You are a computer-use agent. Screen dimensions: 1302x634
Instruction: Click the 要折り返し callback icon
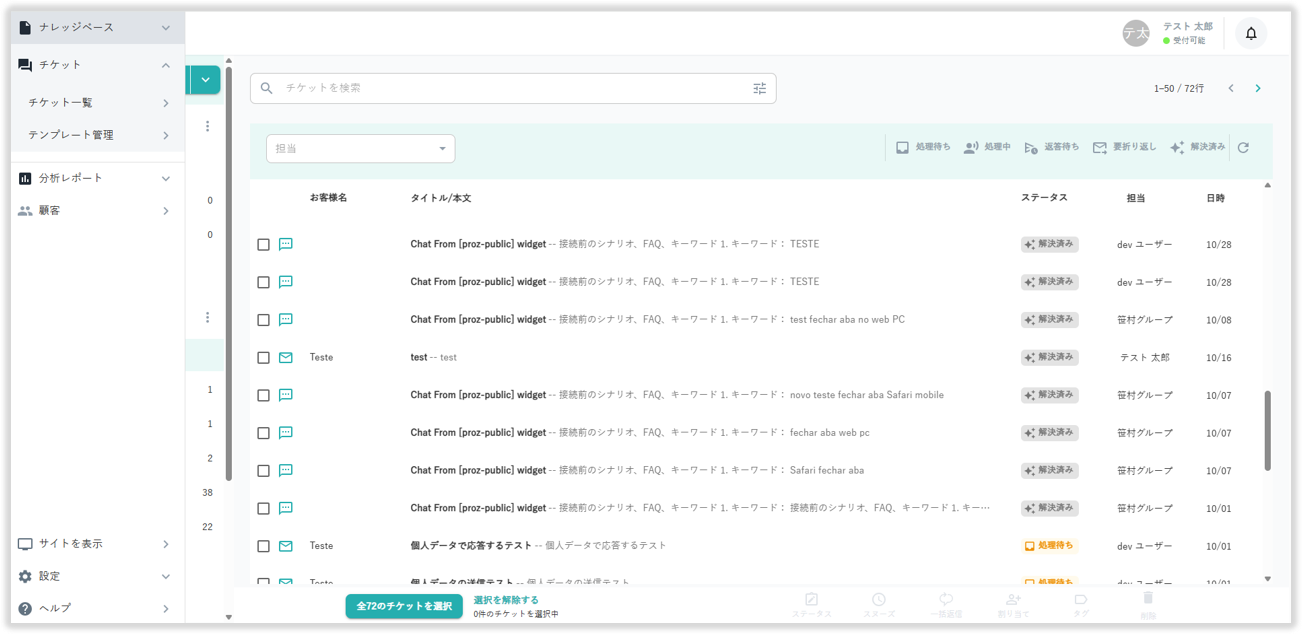[1124, 148]
